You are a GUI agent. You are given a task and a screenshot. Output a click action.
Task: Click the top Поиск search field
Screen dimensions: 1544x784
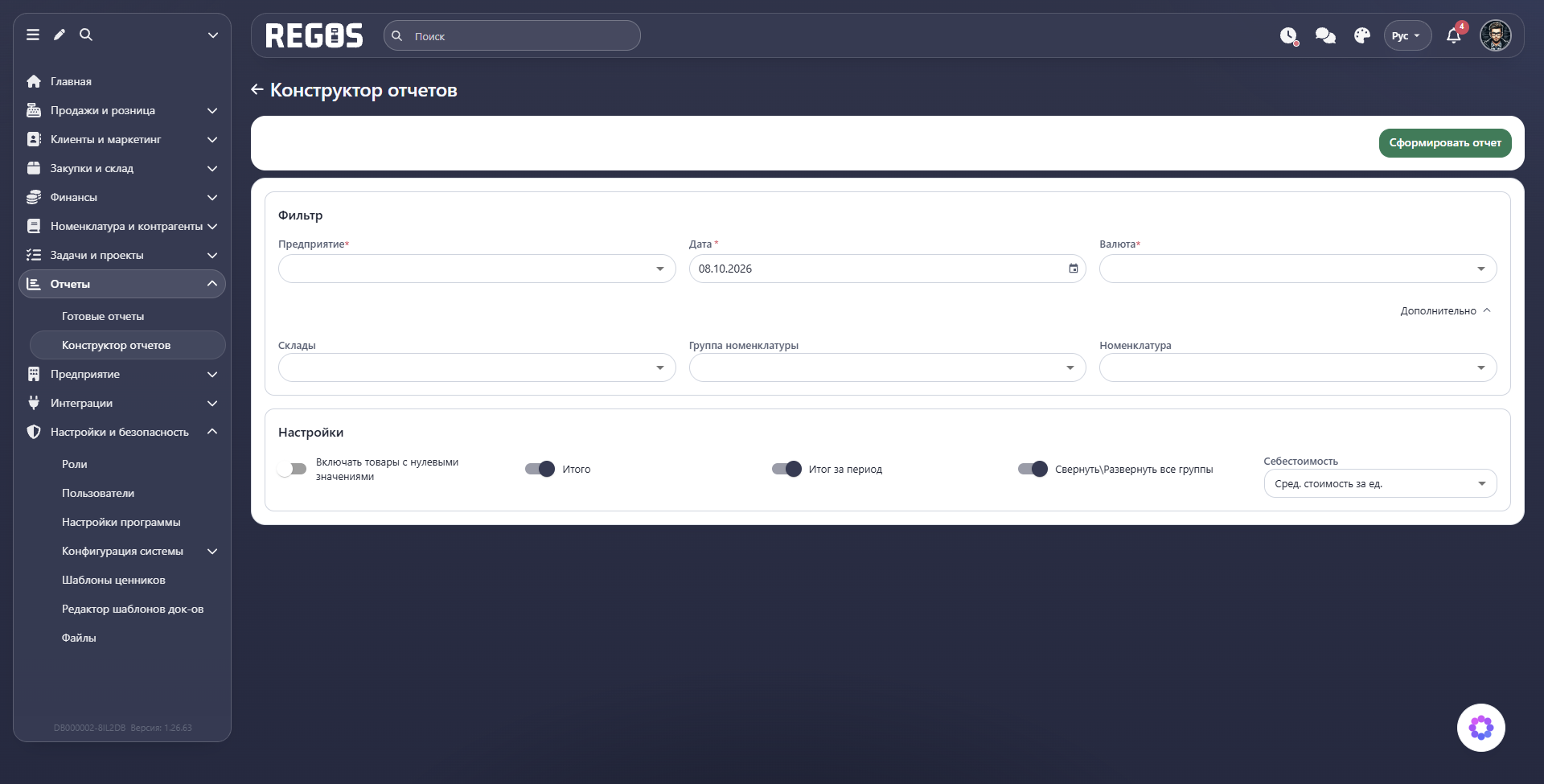tap(512, 35)
